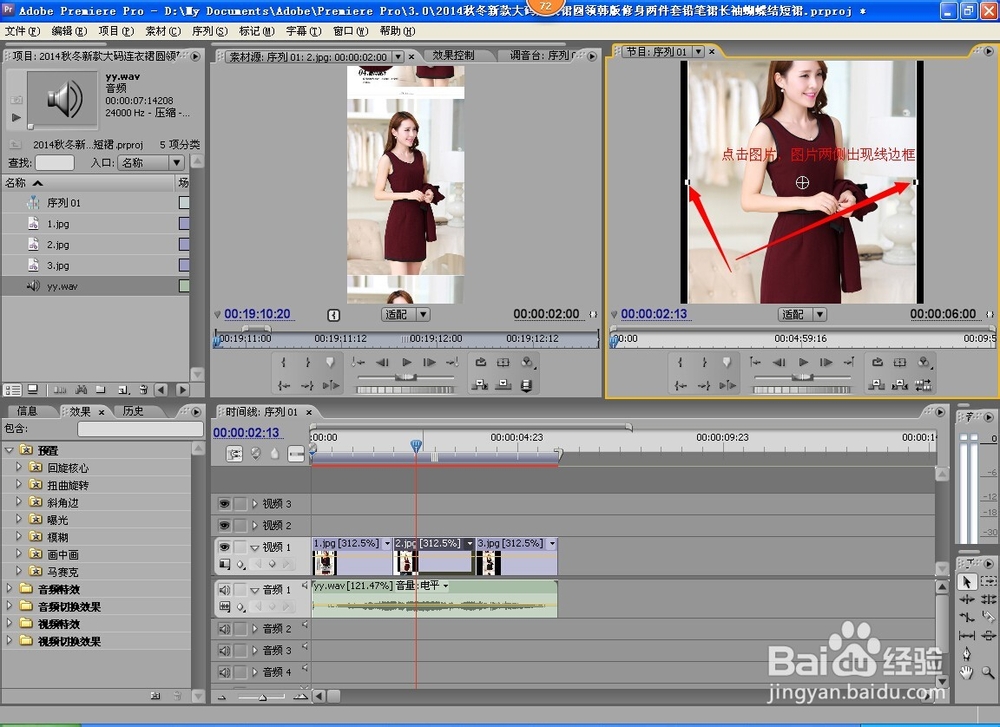The height and width of the screenshot is (727, 1000).
Task: Open Source monitor 适配 zoom dropdown
Action: [x=406, y=314]
